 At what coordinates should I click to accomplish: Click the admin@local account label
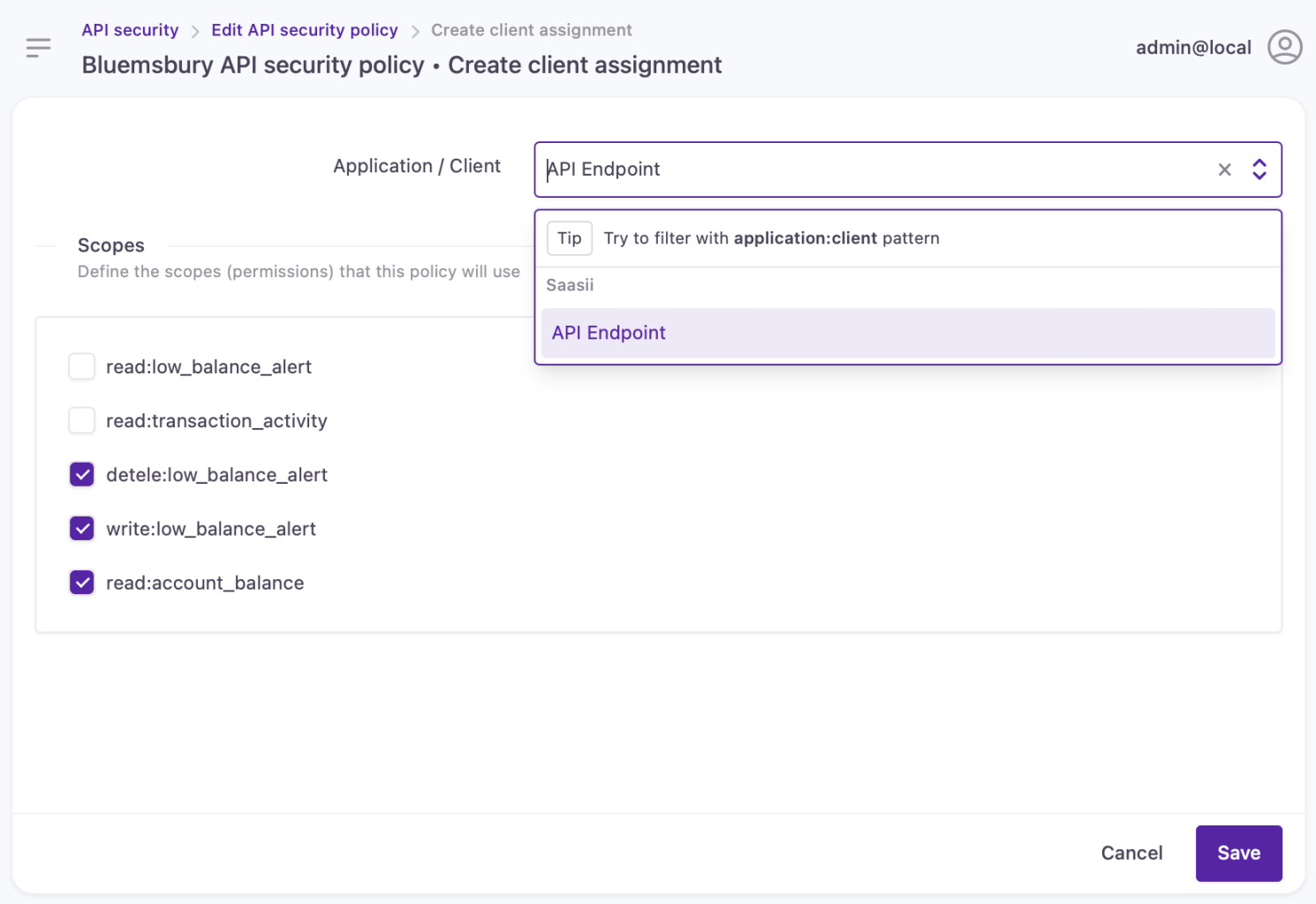1193,48
